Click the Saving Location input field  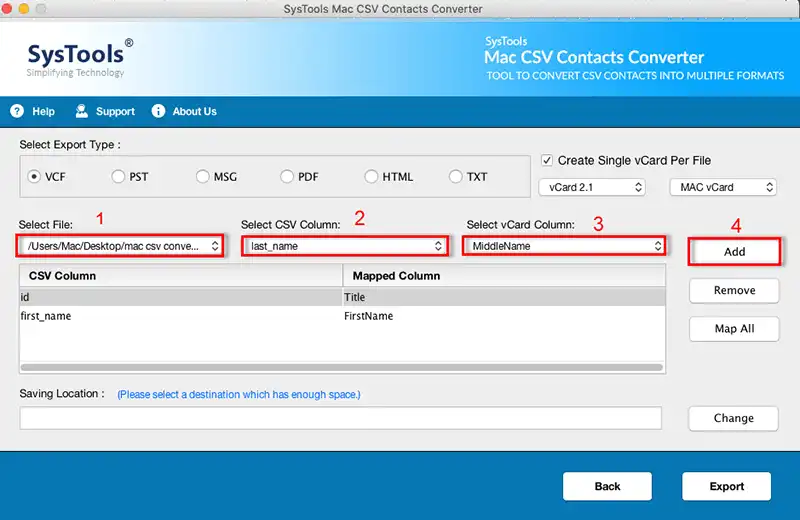pos(341,418)
